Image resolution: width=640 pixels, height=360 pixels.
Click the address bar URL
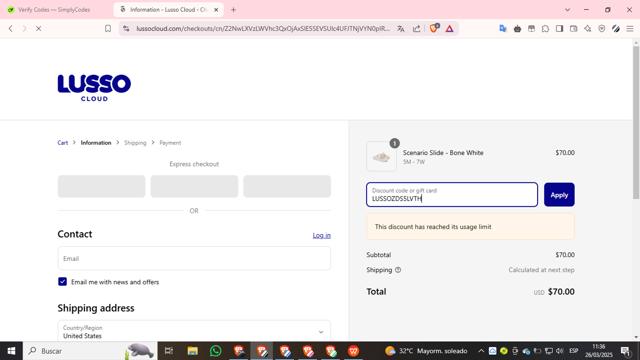pos(263,29)
